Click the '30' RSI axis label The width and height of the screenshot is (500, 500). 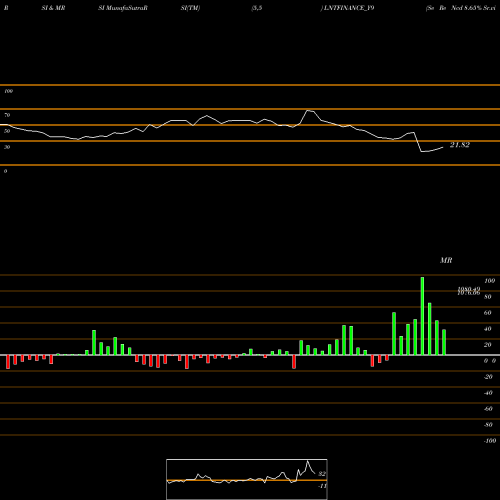point(7,147)
